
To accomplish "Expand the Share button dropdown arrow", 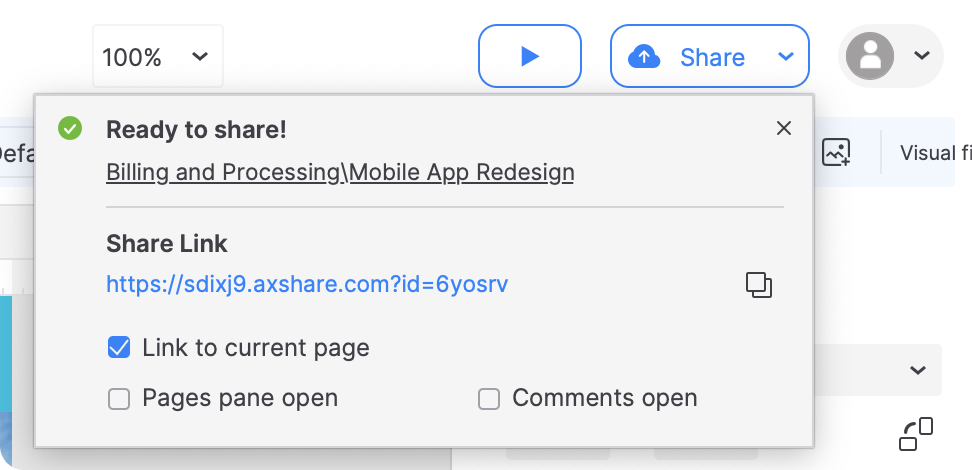I will pos(786,57).
